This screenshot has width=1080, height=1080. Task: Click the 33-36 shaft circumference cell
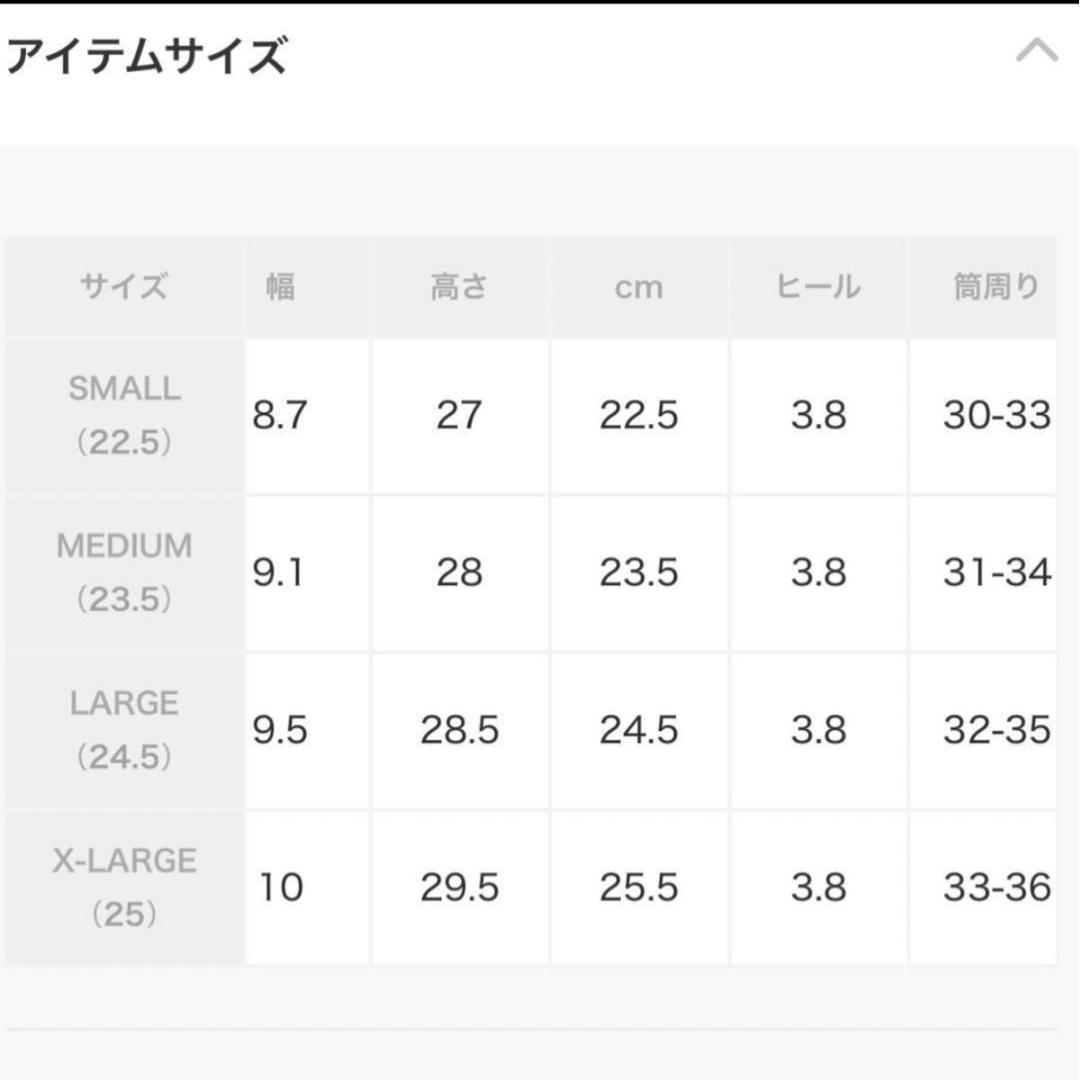coord(996,887)
